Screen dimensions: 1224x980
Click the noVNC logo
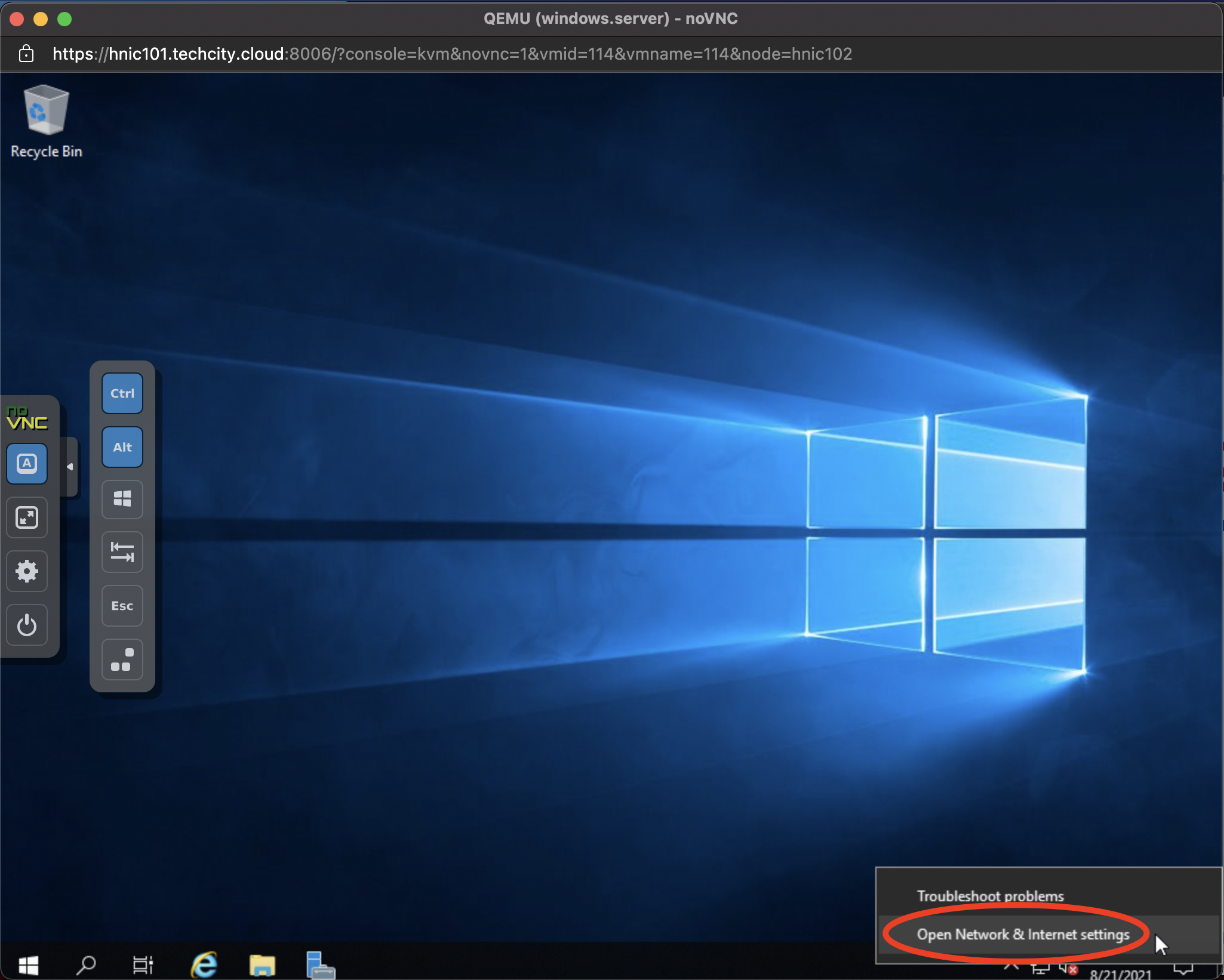click(27, 418)
